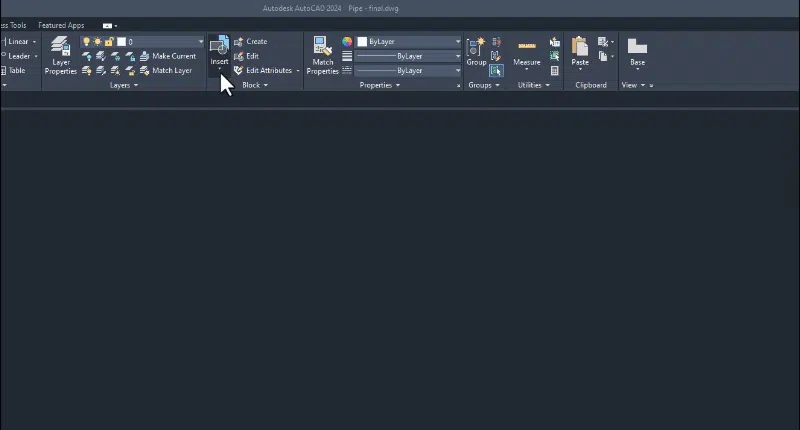Click the layer Unisolate icon
The width and height of the screenshot is (800, 430).
coord(101,70)
